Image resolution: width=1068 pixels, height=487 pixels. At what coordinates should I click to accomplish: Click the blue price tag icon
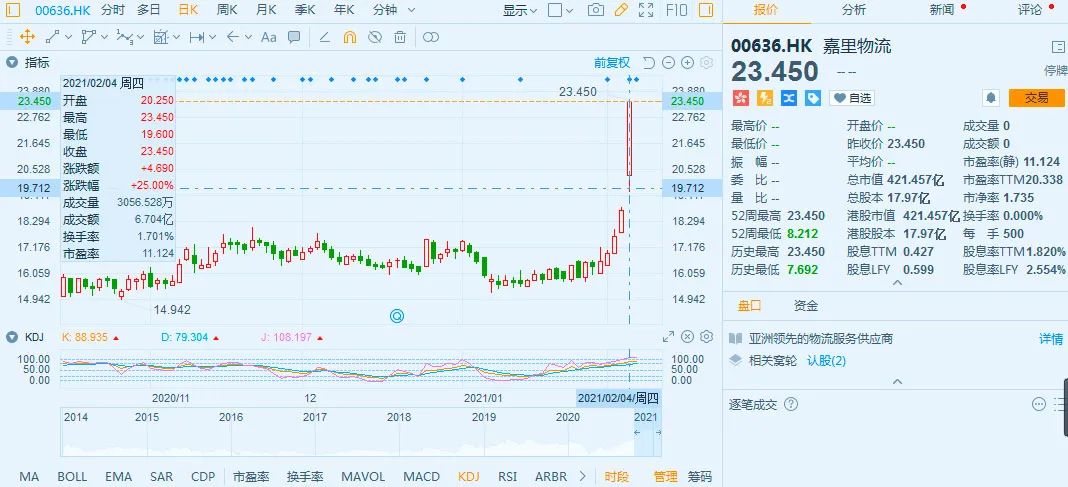pos(813,98)
